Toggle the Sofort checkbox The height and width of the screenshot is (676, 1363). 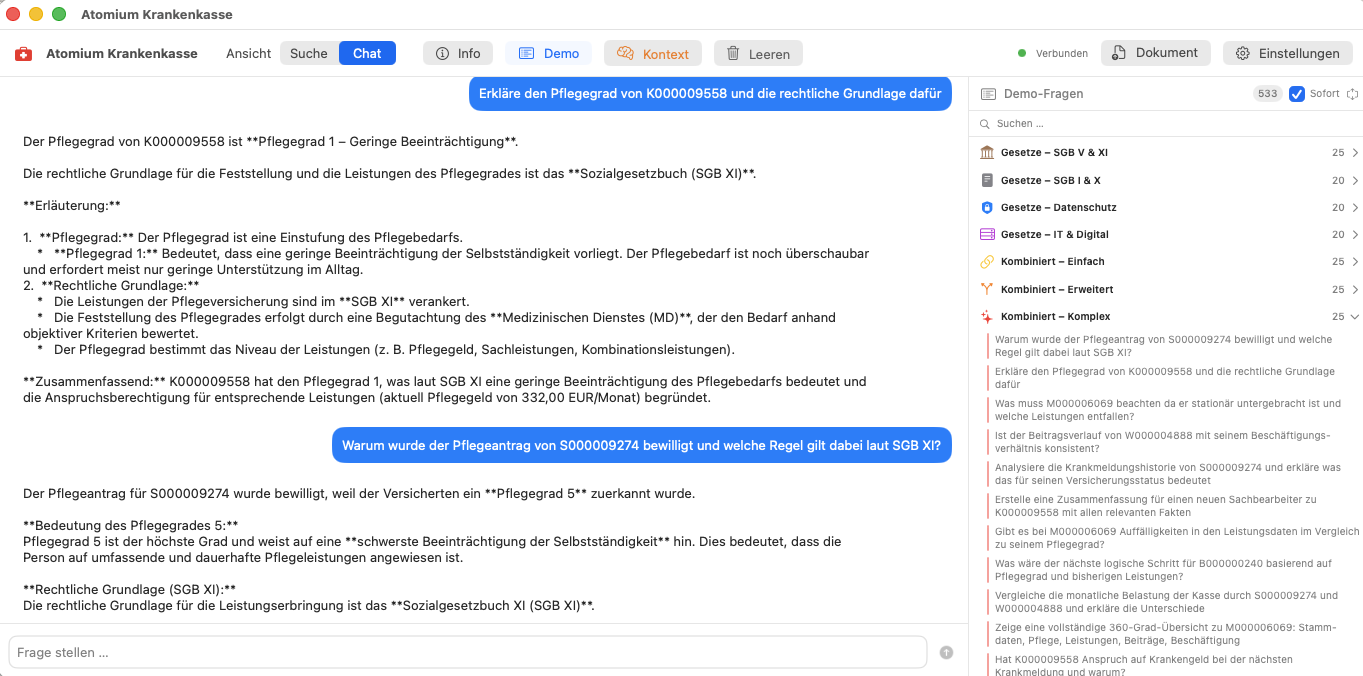tap(1297, 94)
